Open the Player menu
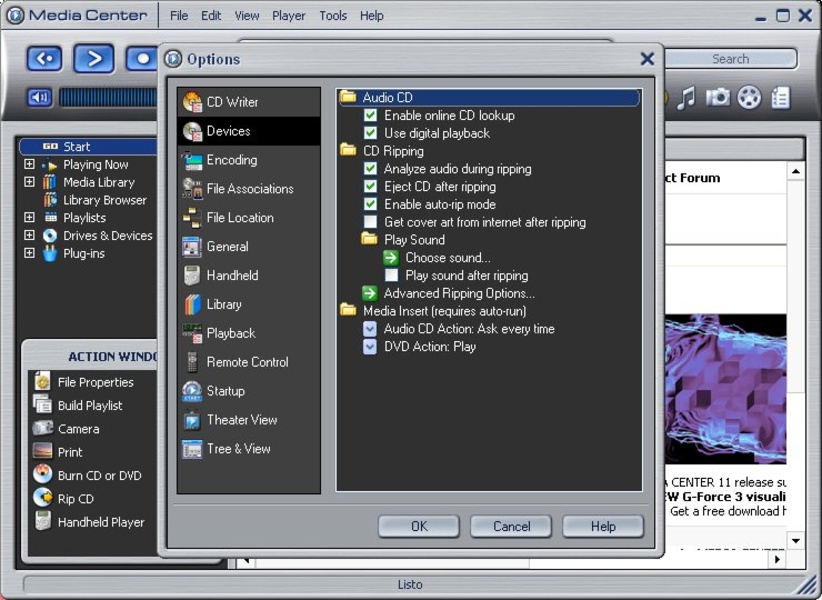 tap(289, 16)
